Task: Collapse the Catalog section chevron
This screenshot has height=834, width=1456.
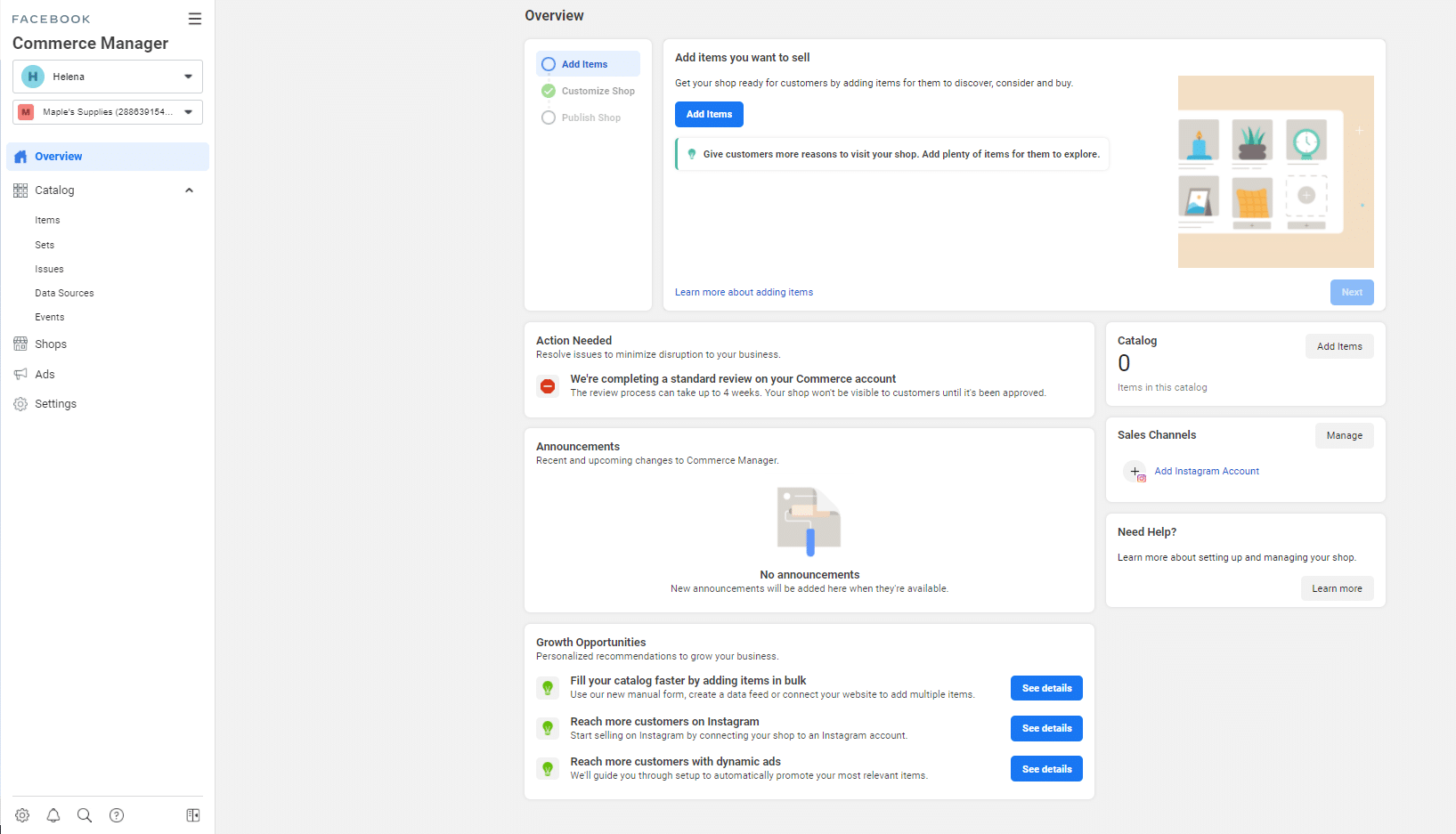Action: pos(189,190)
